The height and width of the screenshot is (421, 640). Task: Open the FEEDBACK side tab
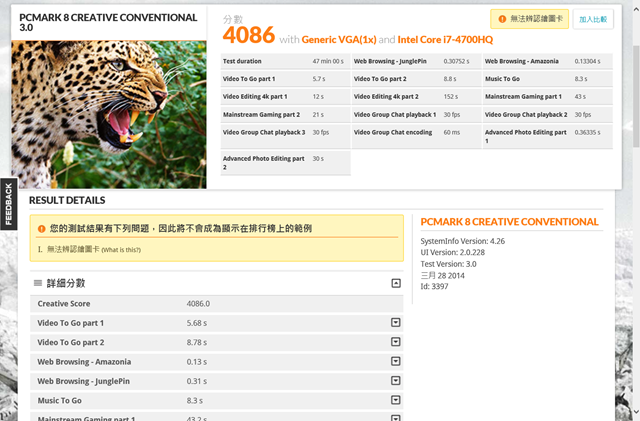tap(9, 204)
